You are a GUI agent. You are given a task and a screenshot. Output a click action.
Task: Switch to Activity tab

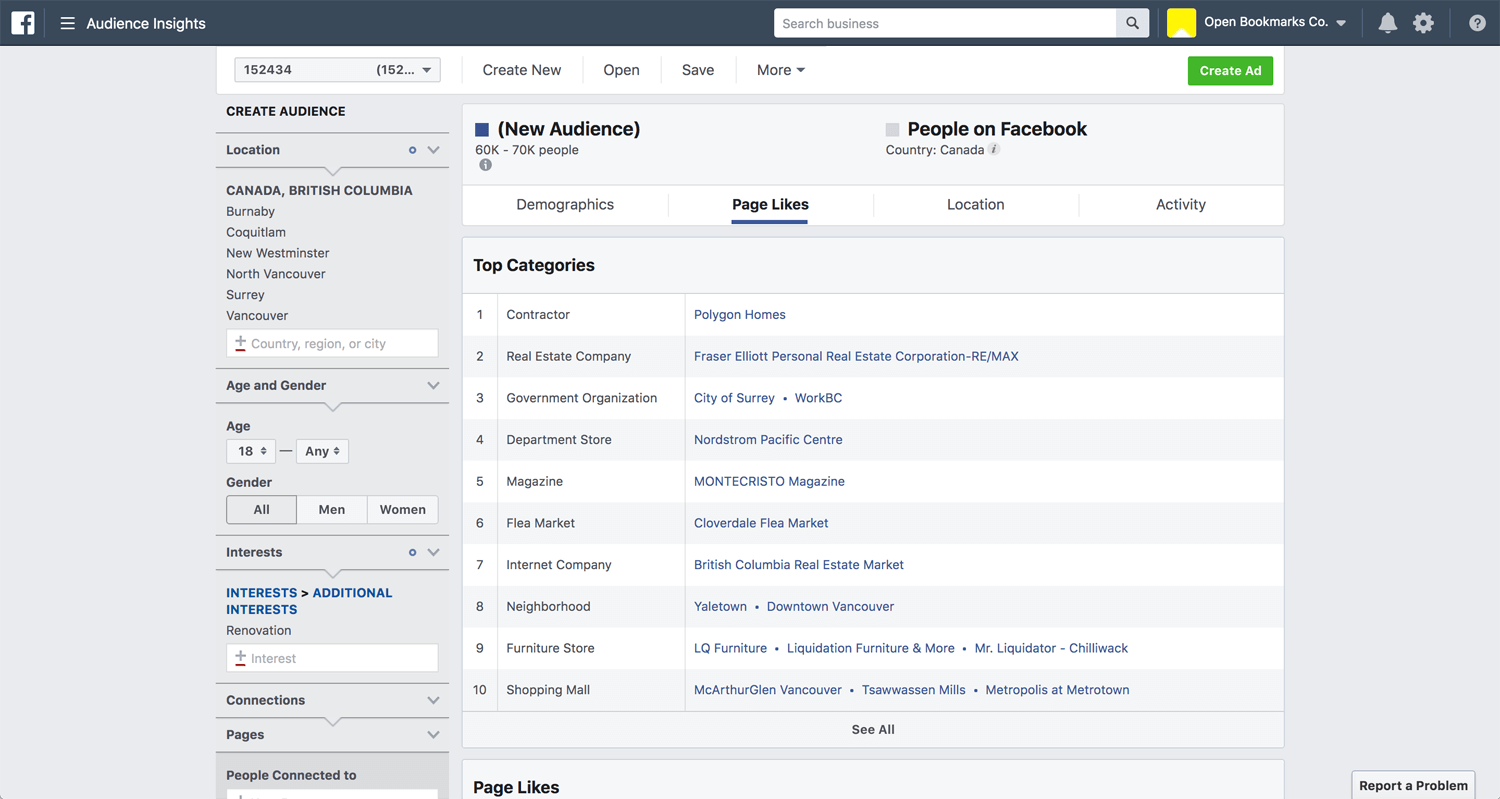pyautogui.click(x=1181, y=205)
